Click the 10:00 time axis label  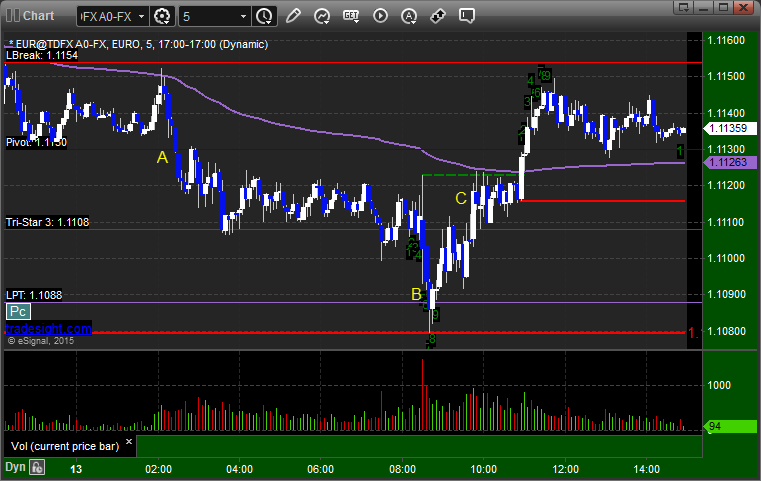point(483,469)
